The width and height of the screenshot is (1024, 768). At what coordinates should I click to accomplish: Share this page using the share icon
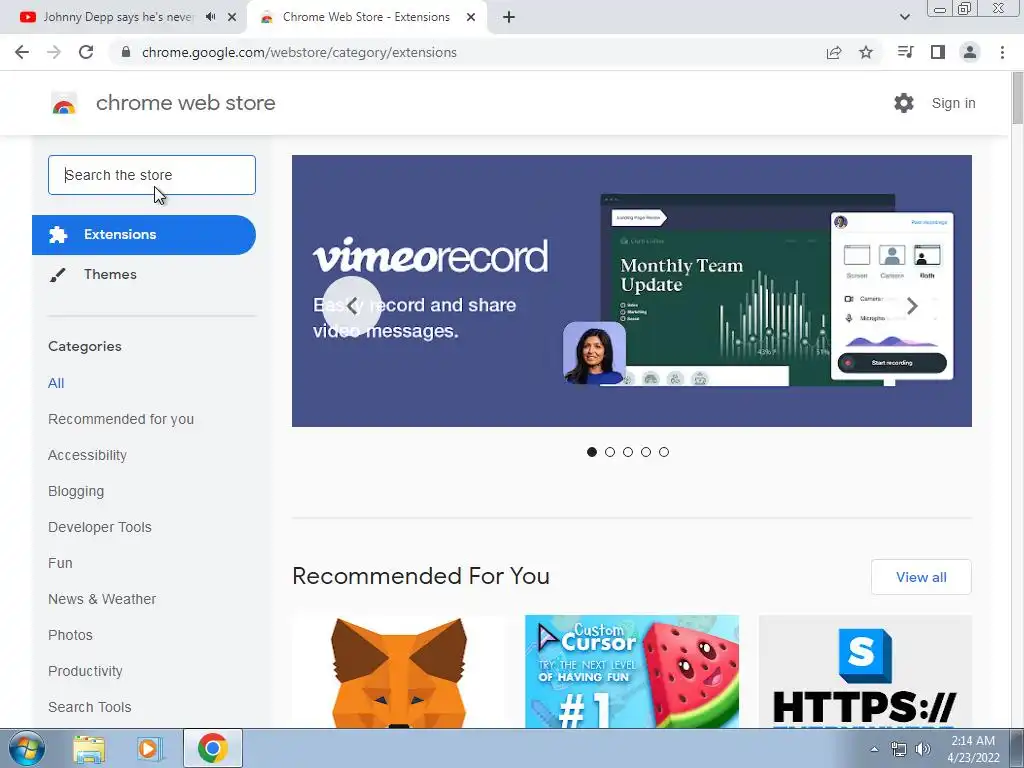833,52
